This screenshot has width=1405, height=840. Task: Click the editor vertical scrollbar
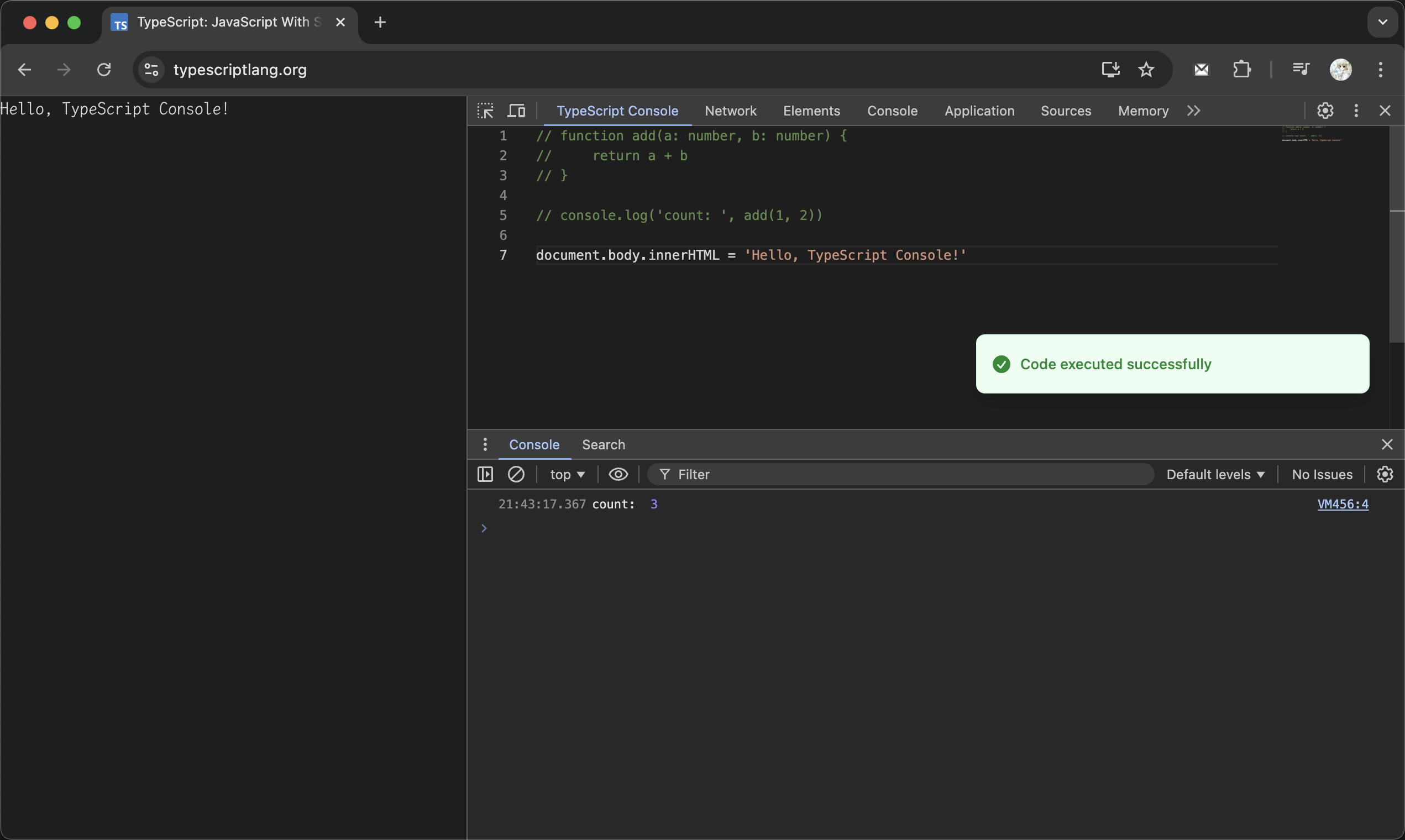pos(1397,234)
